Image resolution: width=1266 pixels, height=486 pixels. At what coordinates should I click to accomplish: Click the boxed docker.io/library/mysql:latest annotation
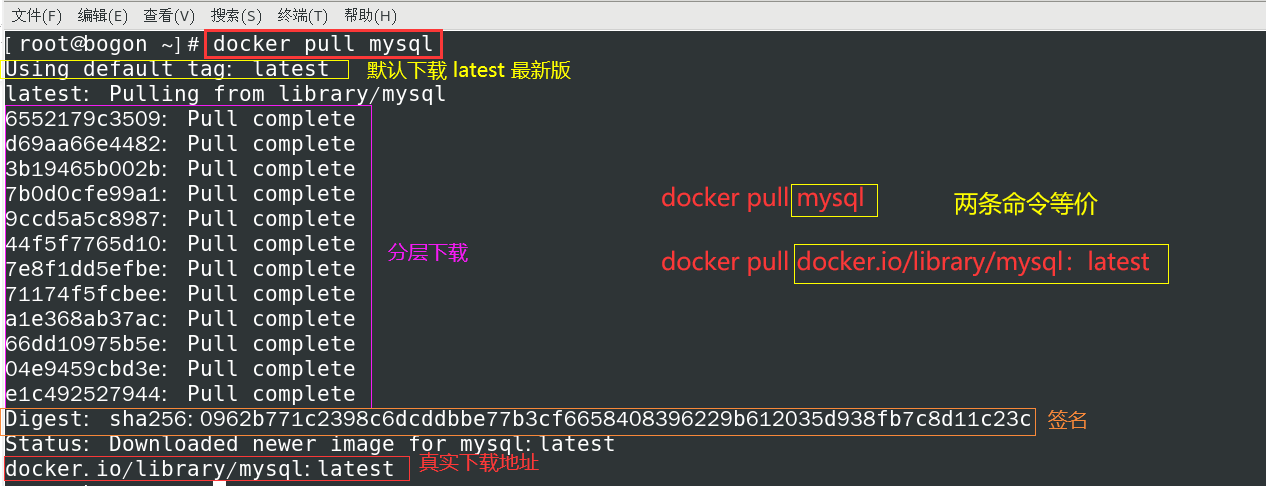click(981, 263)
